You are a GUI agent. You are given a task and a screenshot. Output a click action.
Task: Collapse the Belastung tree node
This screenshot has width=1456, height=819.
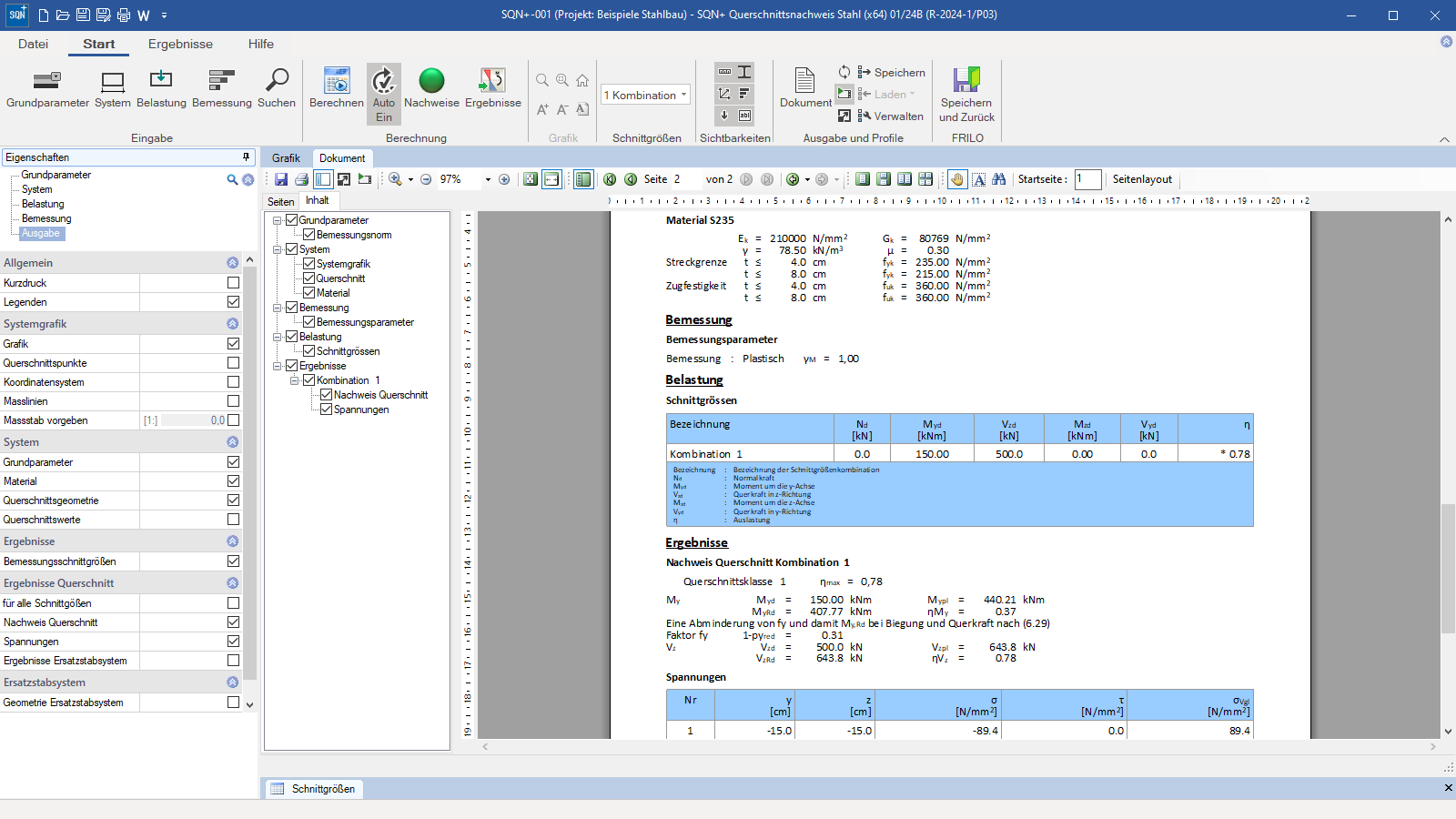[x=278, y=337]
